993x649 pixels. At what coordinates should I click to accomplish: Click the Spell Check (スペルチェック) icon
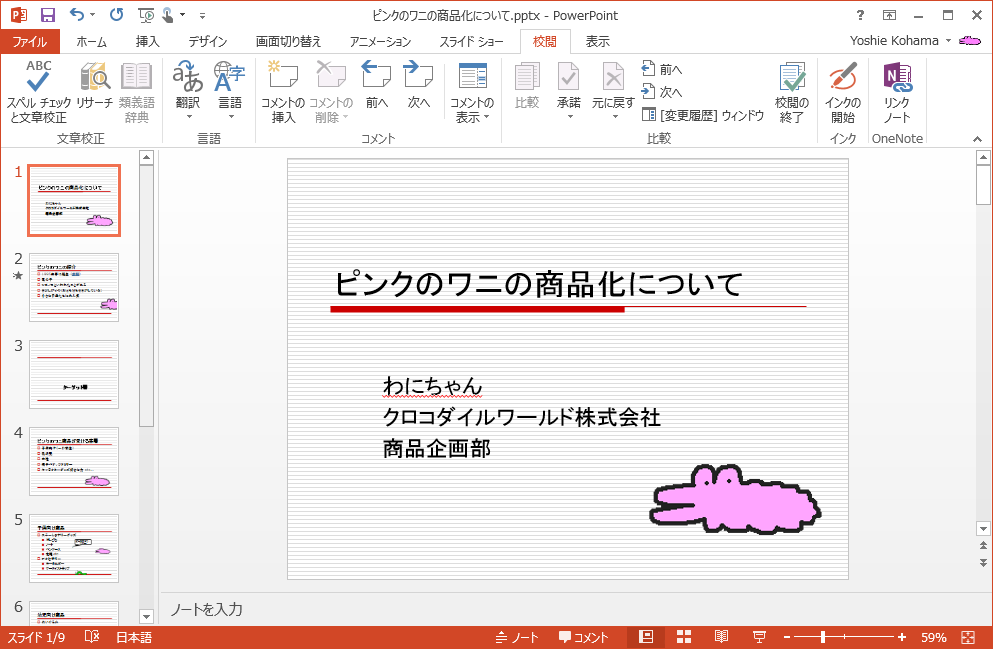(x=38, y=80)
